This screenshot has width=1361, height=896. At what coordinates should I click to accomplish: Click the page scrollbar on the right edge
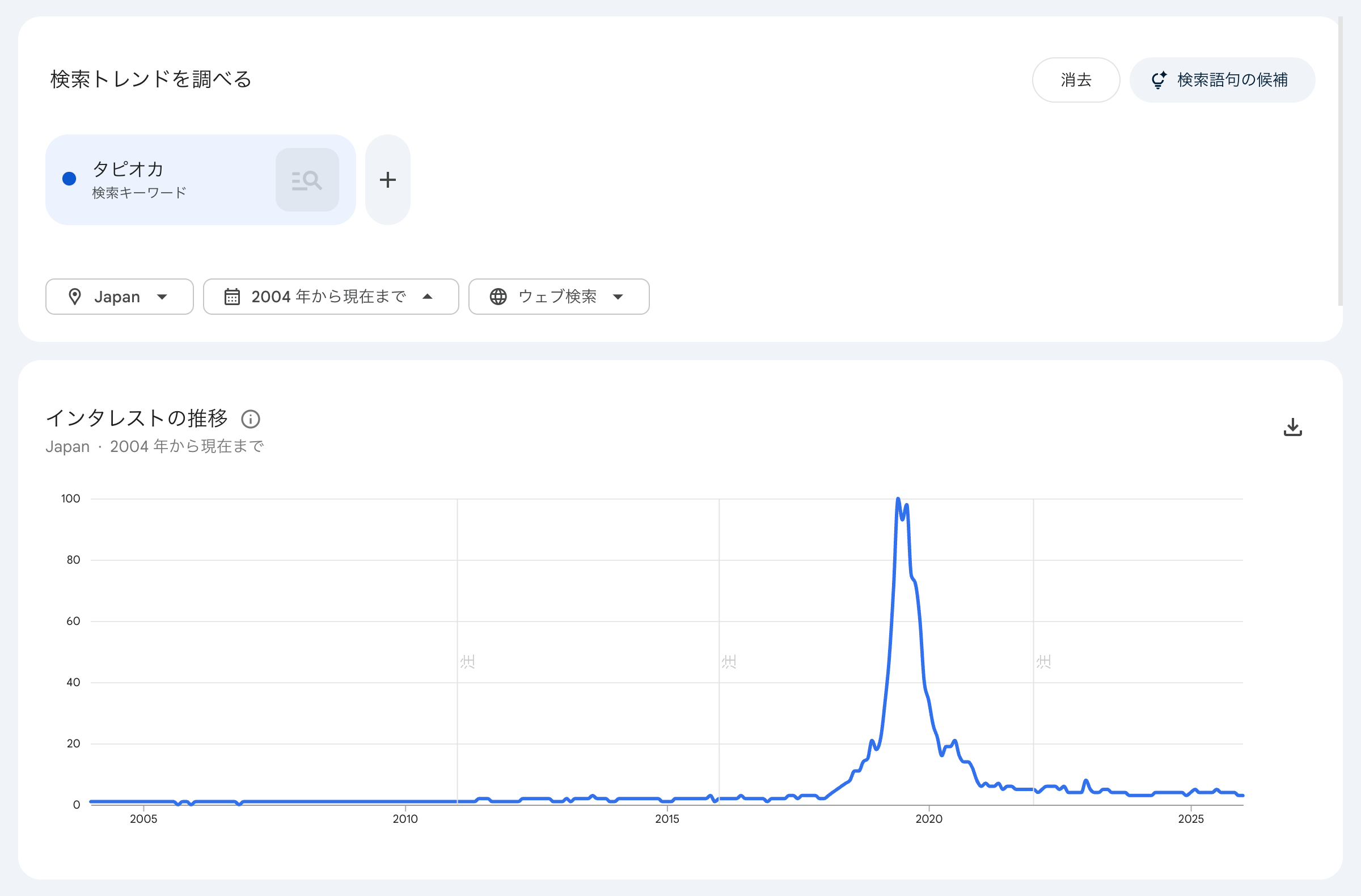[1340, 160]
